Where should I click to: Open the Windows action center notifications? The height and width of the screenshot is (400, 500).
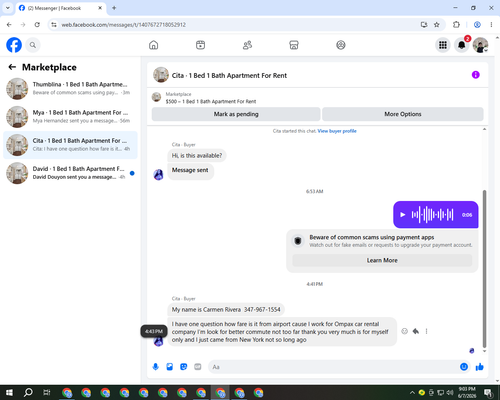488,393
